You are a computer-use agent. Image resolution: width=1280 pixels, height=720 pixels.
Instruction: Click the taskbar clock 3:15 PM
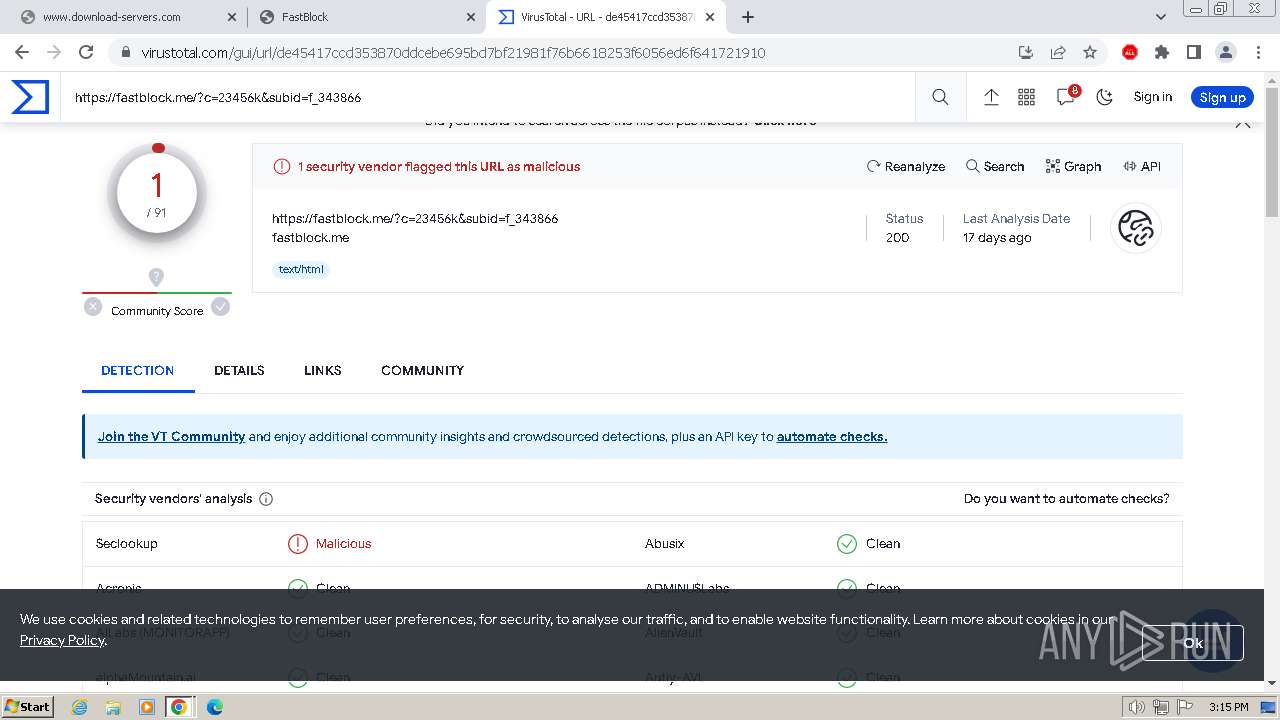pyautogui.click(x=1228, y=707)
